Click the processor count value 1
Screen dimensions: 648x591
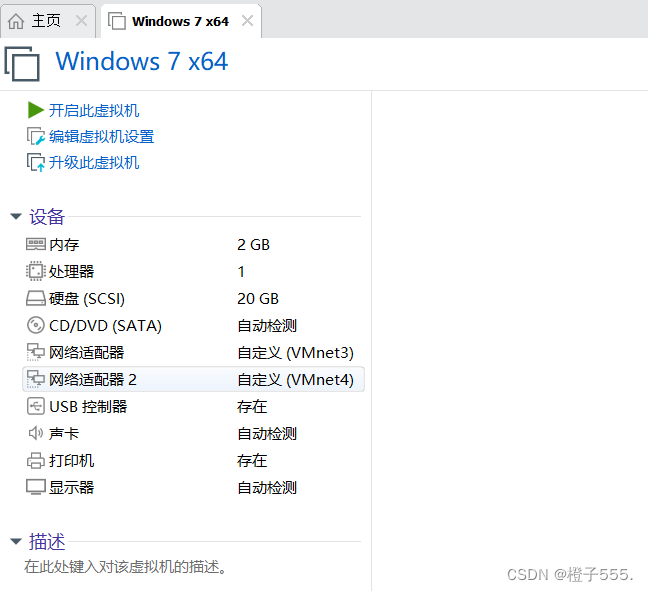pos(241,272)
